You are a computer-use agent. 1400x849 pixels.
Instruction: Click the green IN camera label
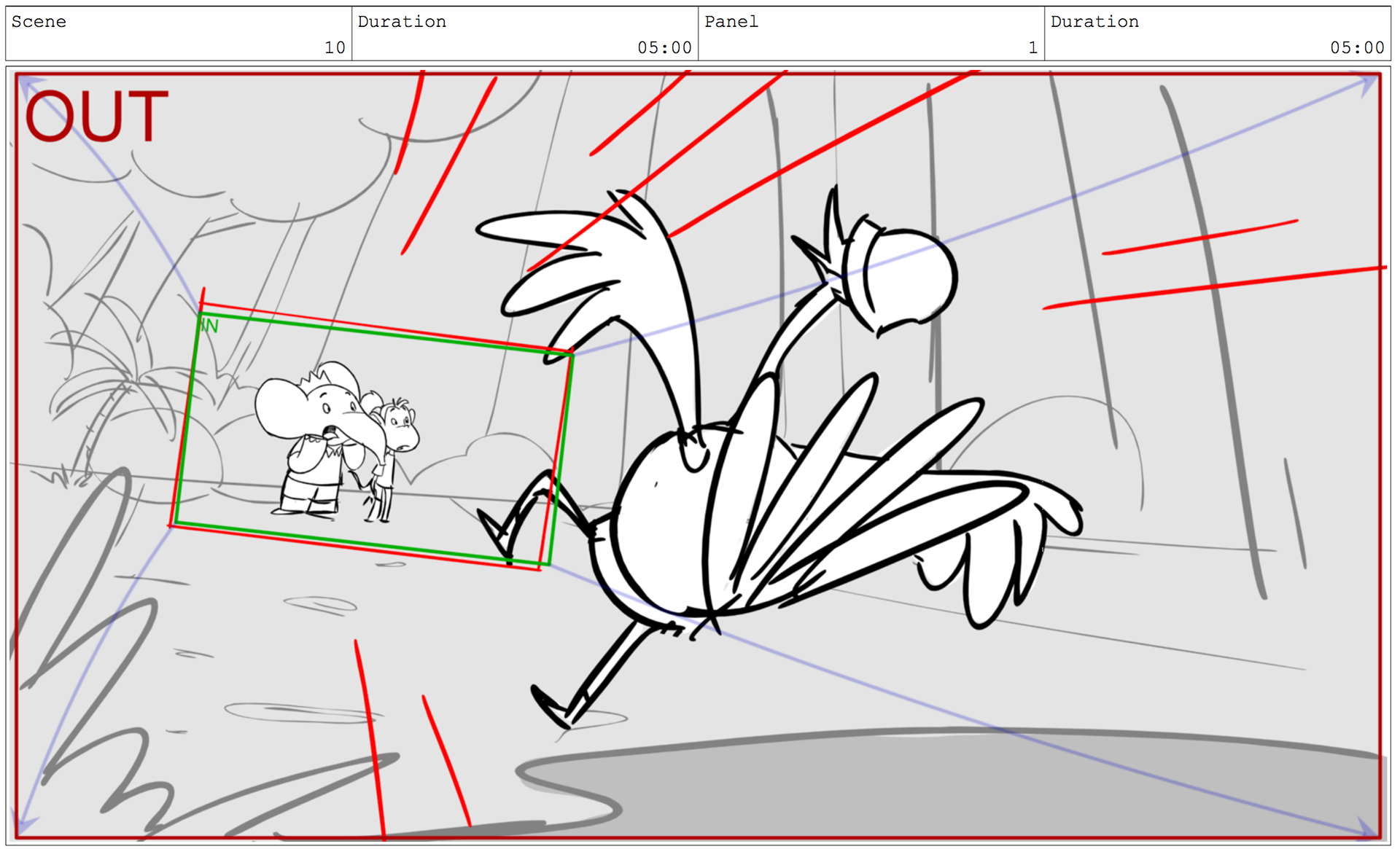click(210, 326)
